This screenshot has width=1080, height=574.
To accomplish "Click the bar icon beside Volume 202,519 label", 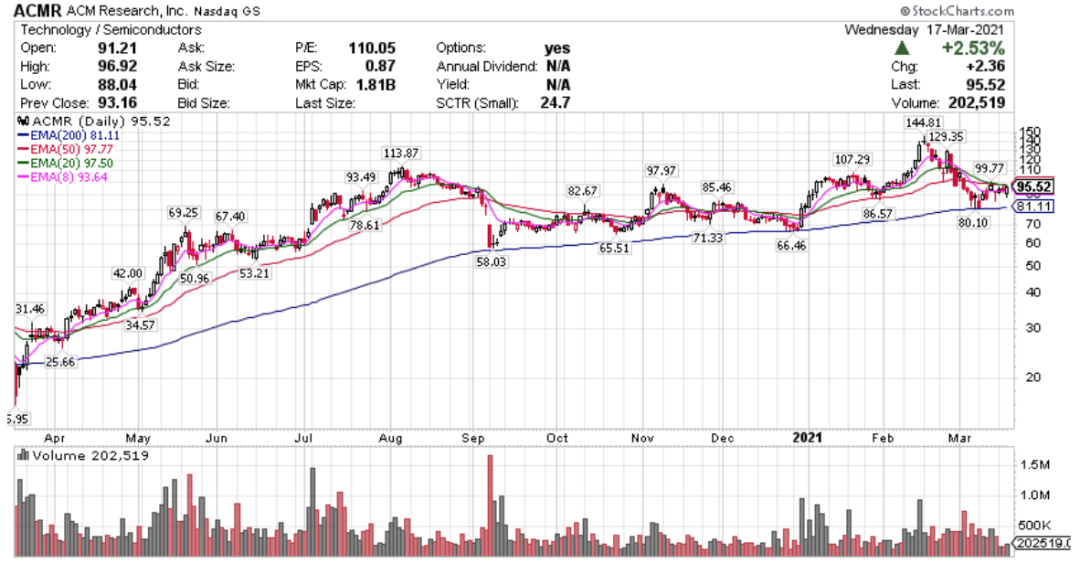I will point(23,455).
